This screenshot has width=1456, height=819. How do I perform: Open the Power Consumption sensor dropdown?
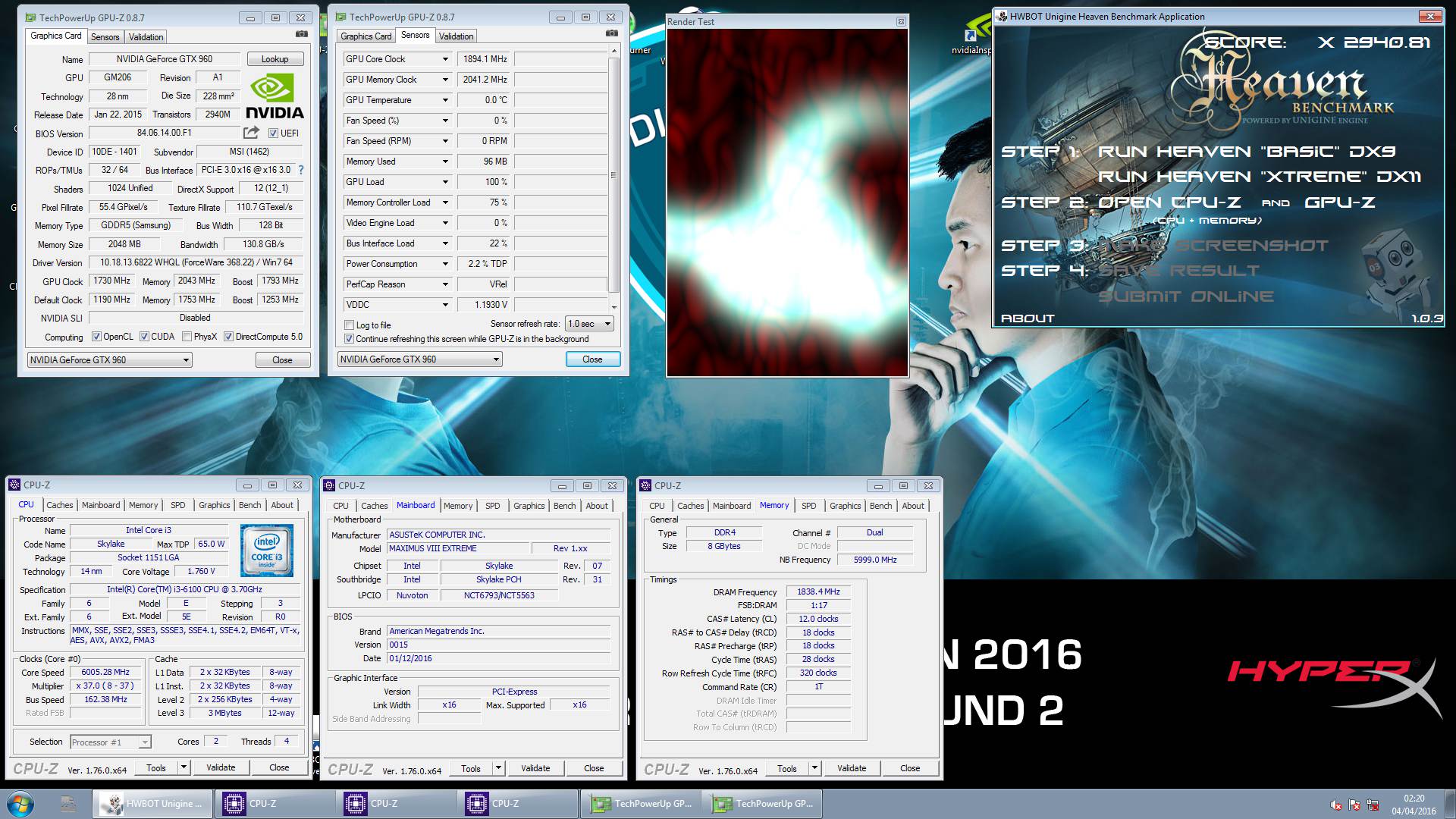click(445, 264)
